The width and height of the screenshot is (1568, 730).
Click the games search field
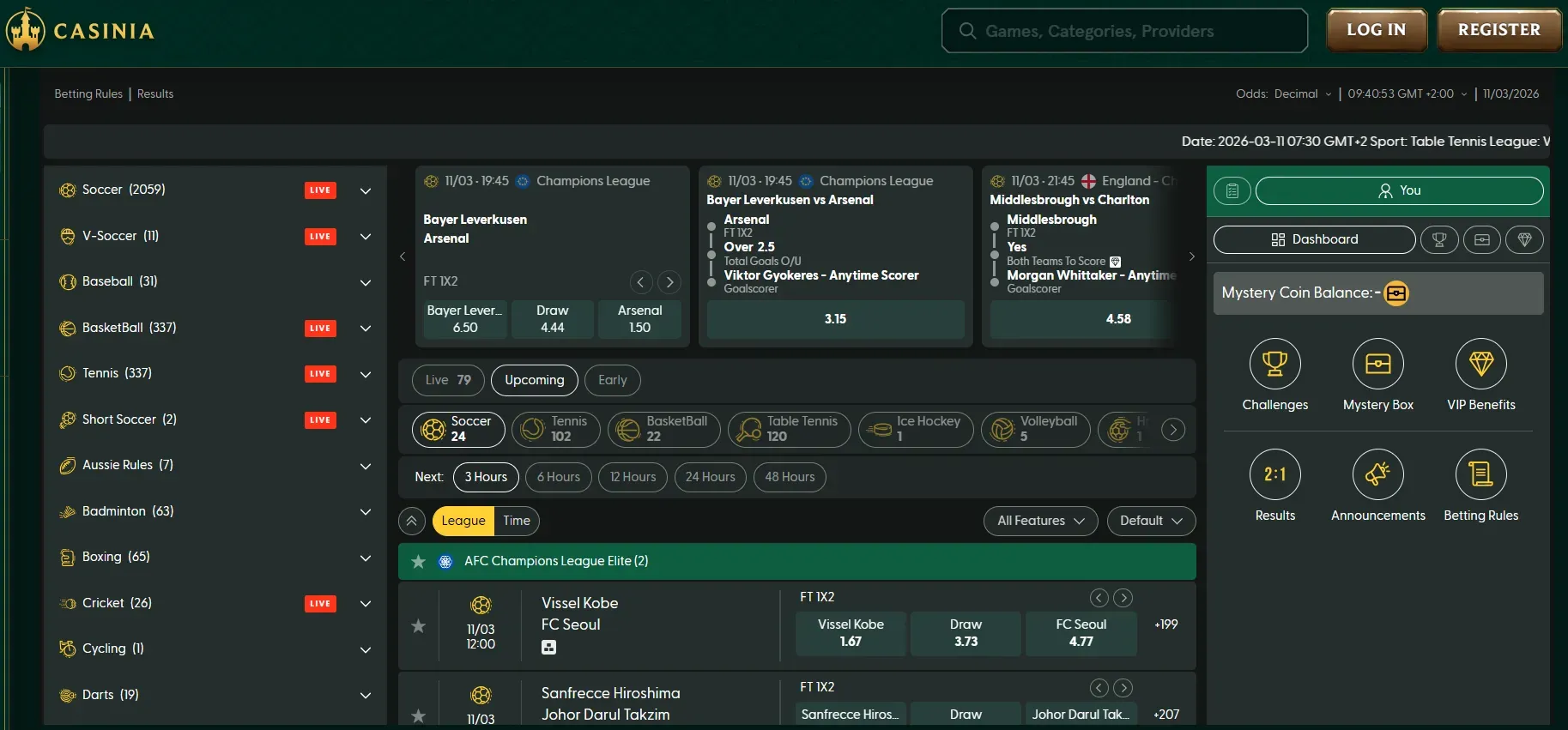(1124, 31)
